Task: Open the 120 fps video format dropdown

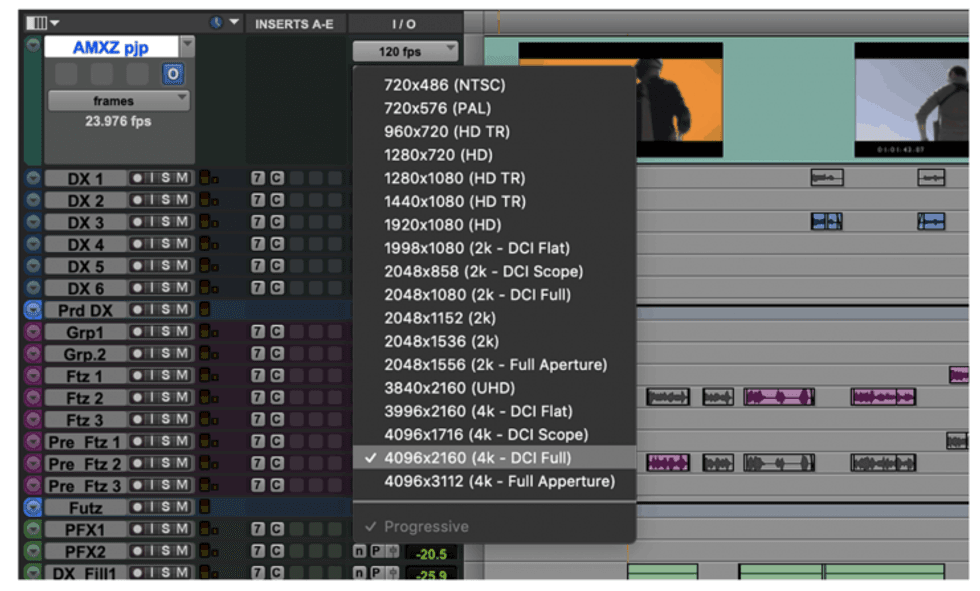Action: [x=405, y=51]
